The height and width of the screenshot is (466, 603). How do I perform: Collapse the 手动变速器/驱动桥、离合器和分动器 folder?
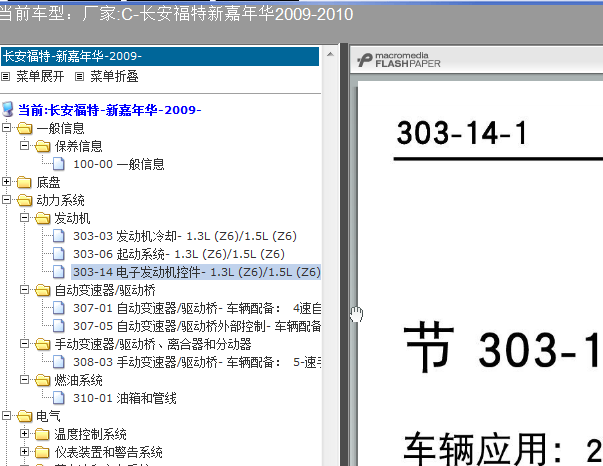pos(25,343)
